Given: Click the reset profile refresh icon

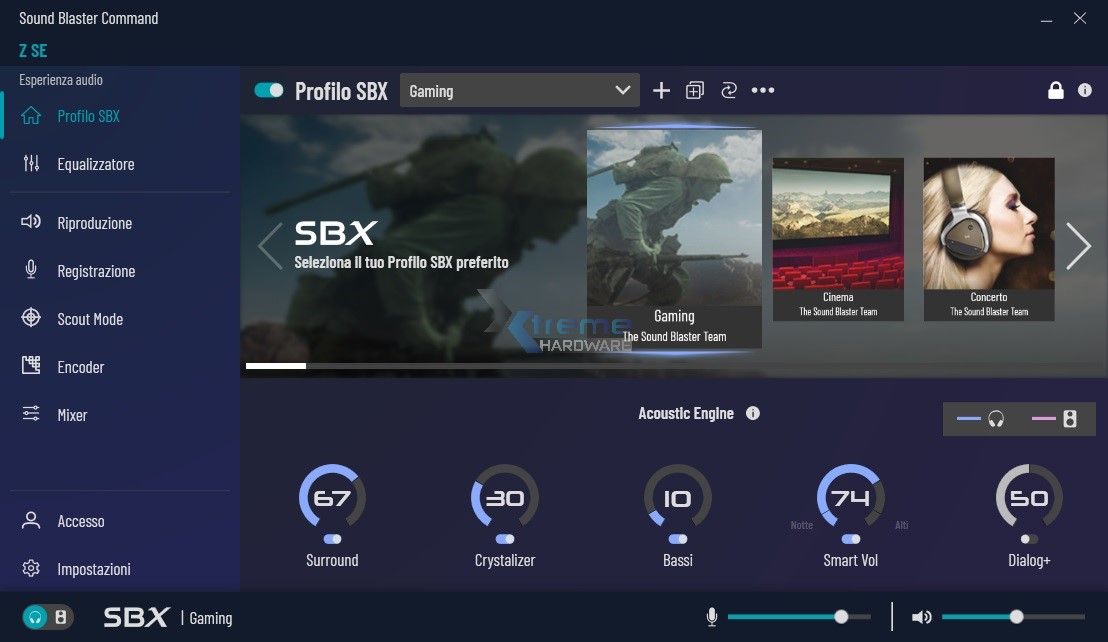Looking at the screenshot, I should click(x=728, y=91).
